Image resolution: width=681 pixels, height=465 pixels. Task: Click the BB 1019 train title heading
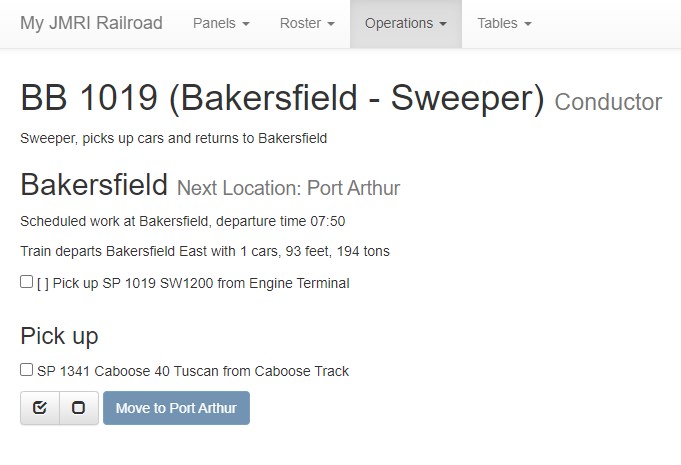(x=282, y=98)
